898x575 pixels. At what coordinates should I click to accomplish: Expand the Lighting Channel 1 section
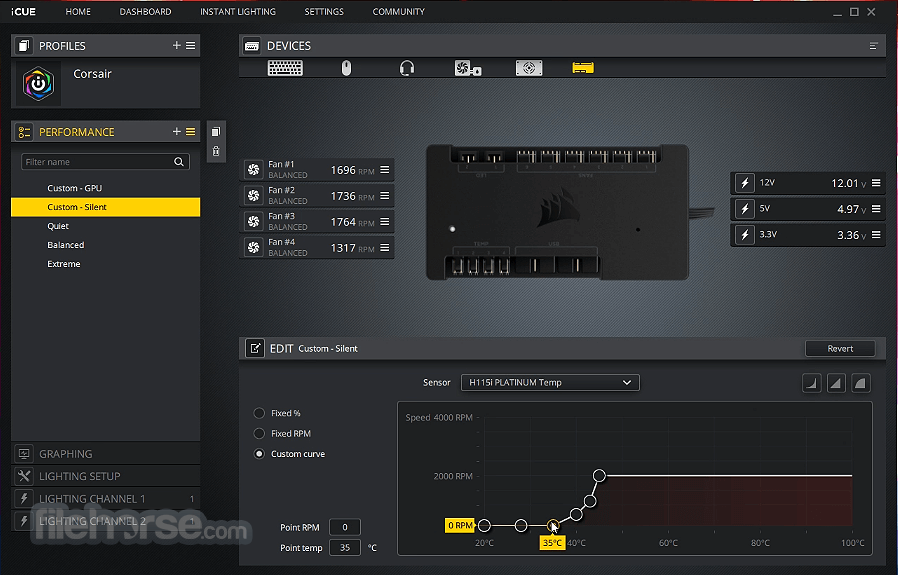[x=106, y=498]
